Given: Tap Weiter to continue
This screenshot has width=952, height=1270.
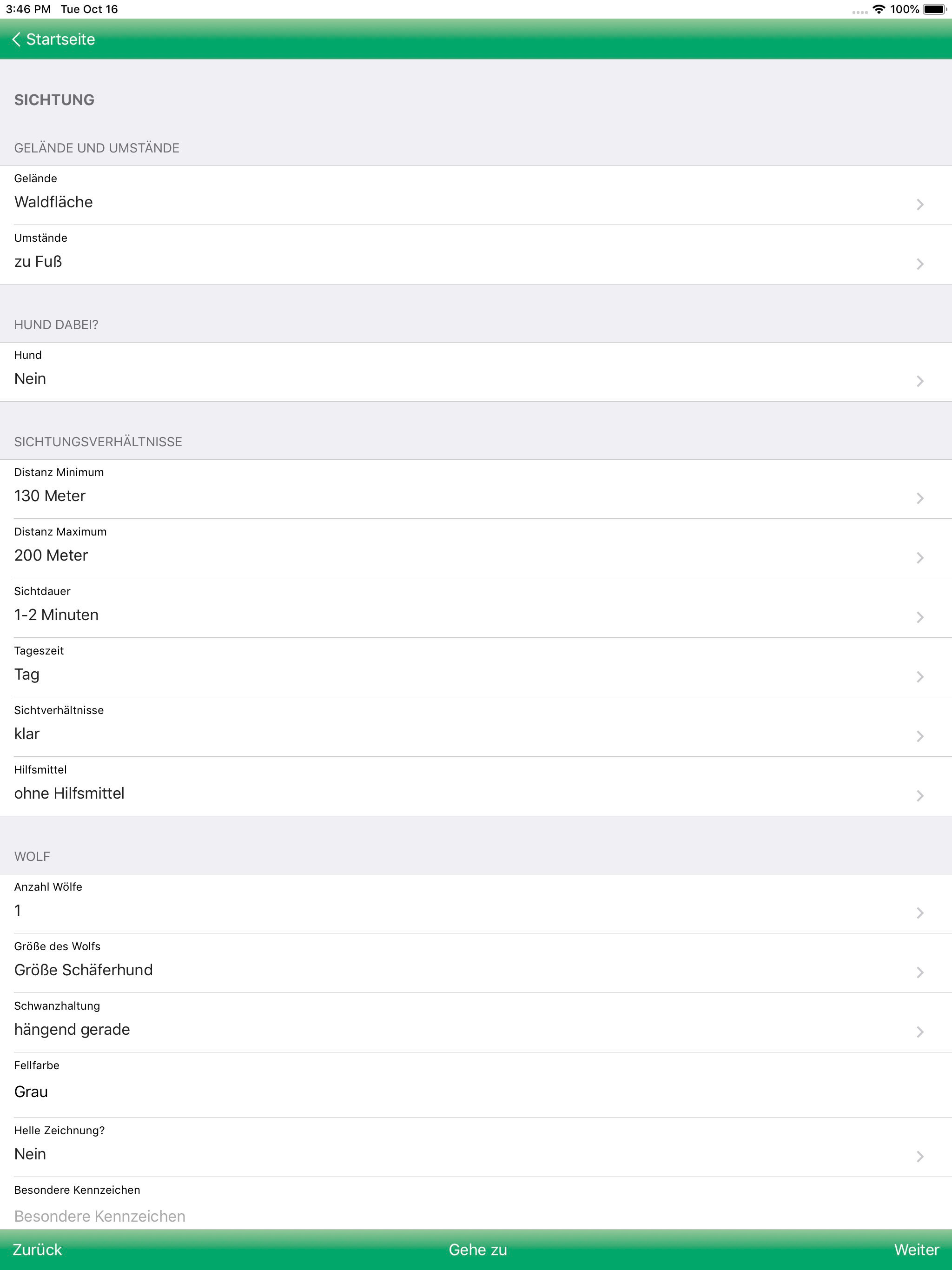Looking at the screenshot, I should [x=916, y=1250].
